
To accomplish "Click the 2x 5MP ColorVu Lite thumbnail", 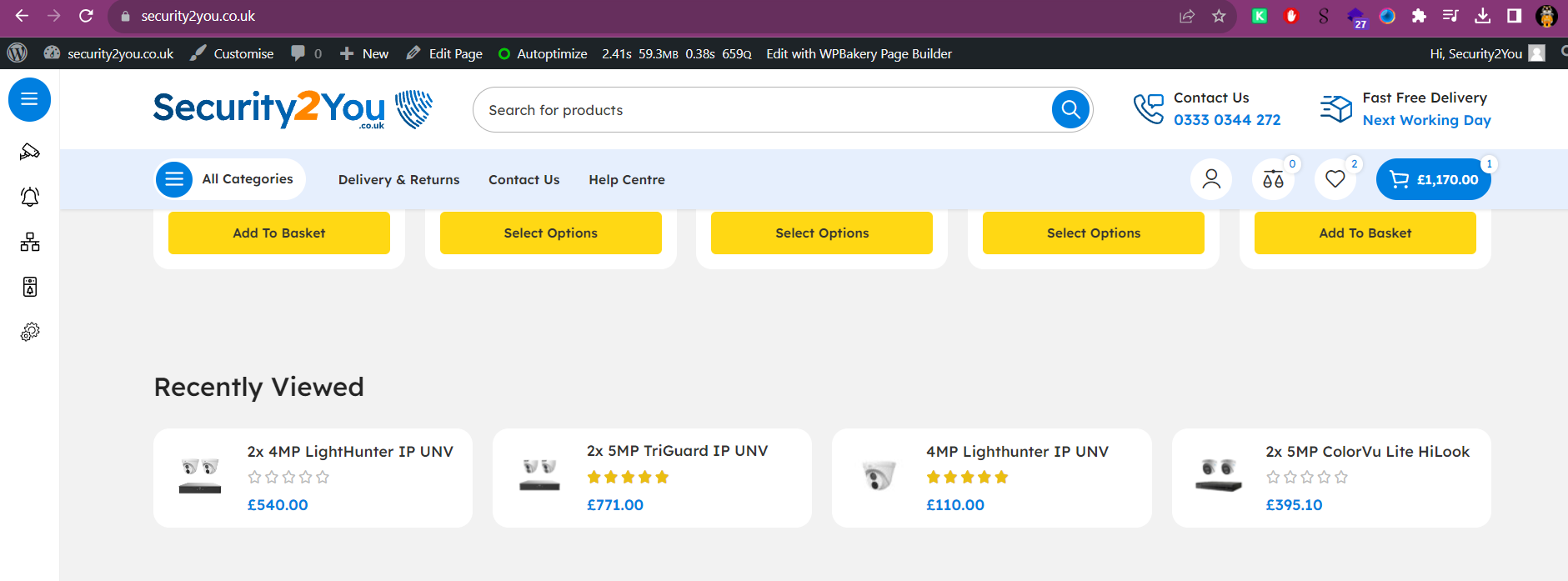I will point(1219,475).
